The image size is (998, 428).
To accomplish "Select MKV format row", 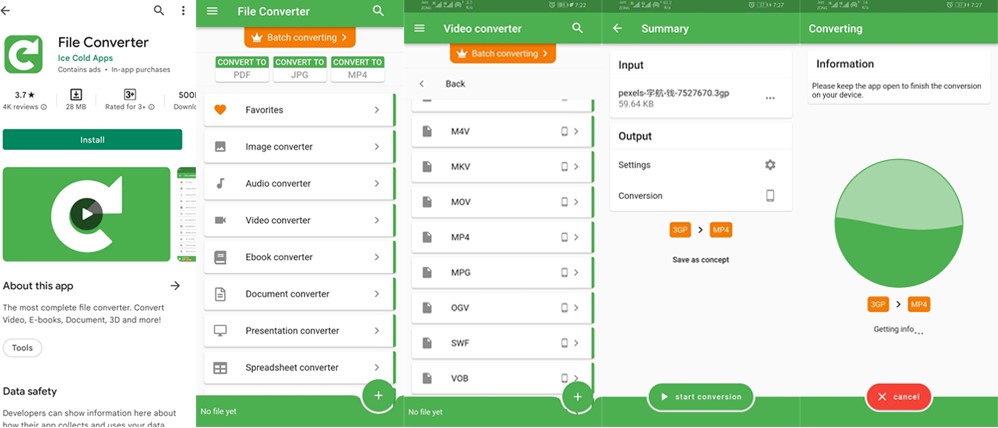I will (502, 167).
